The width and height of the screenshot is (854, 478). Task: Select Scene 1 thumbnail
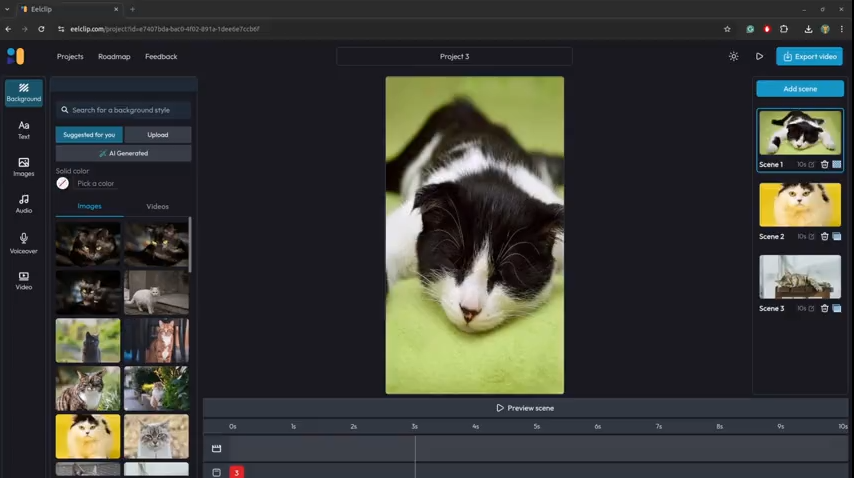click(800, 133)
